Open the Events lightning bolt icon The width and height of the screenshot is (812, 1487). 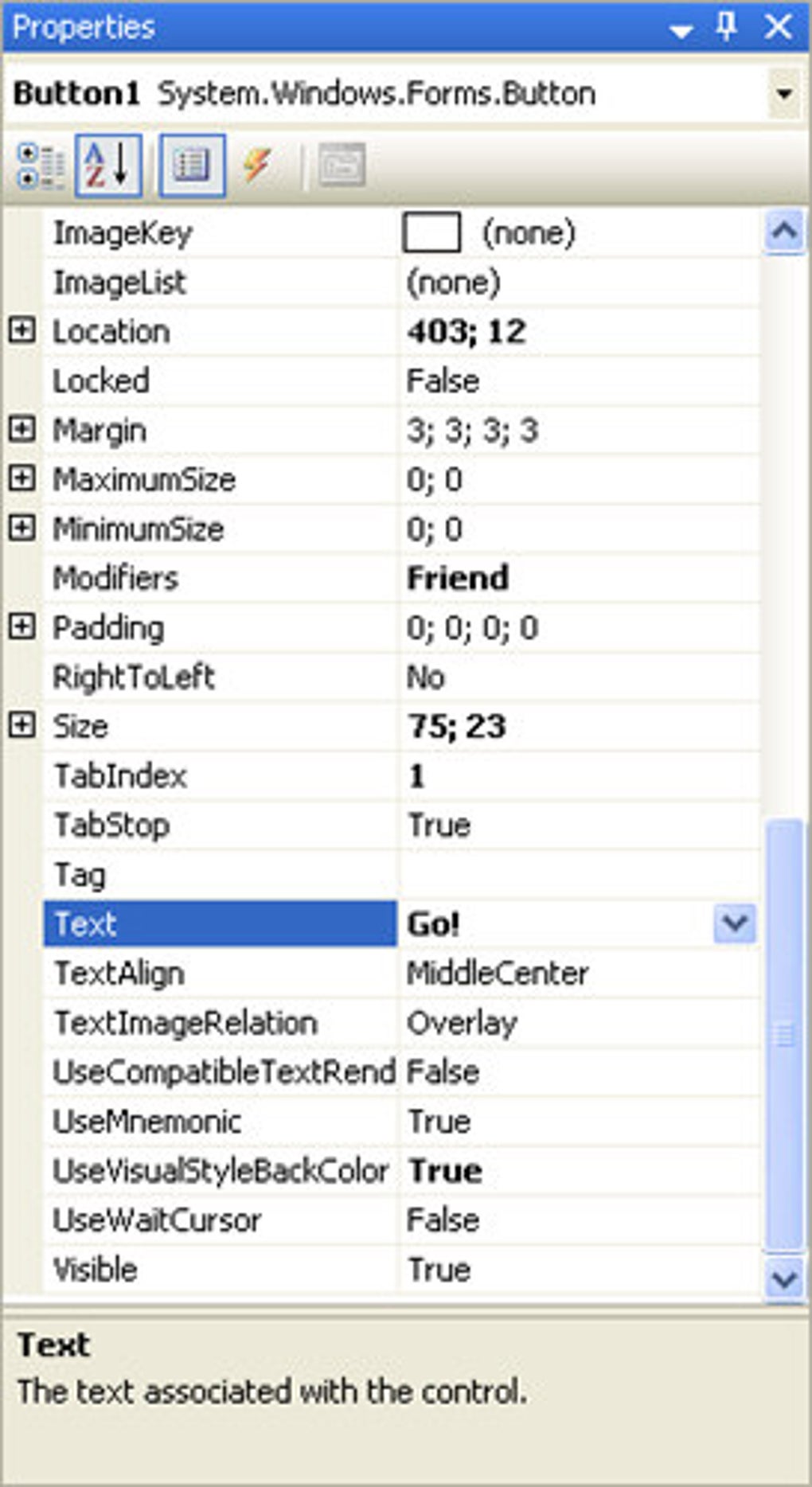[257, 166]
